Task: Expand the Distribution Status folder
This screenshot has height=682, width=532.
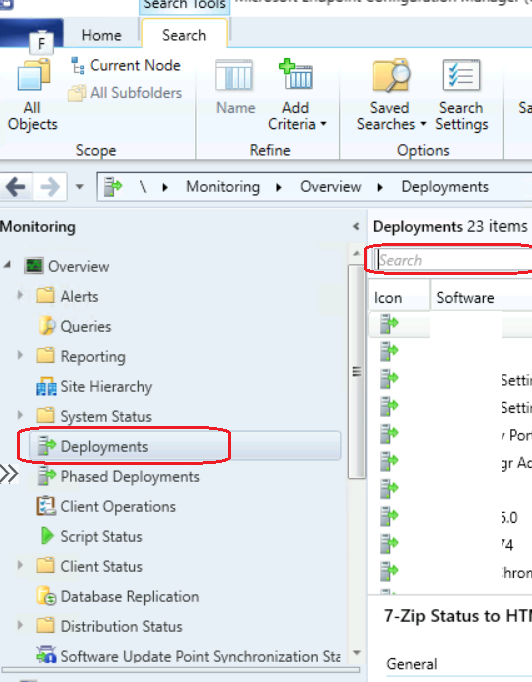Action: click(20, 625)
